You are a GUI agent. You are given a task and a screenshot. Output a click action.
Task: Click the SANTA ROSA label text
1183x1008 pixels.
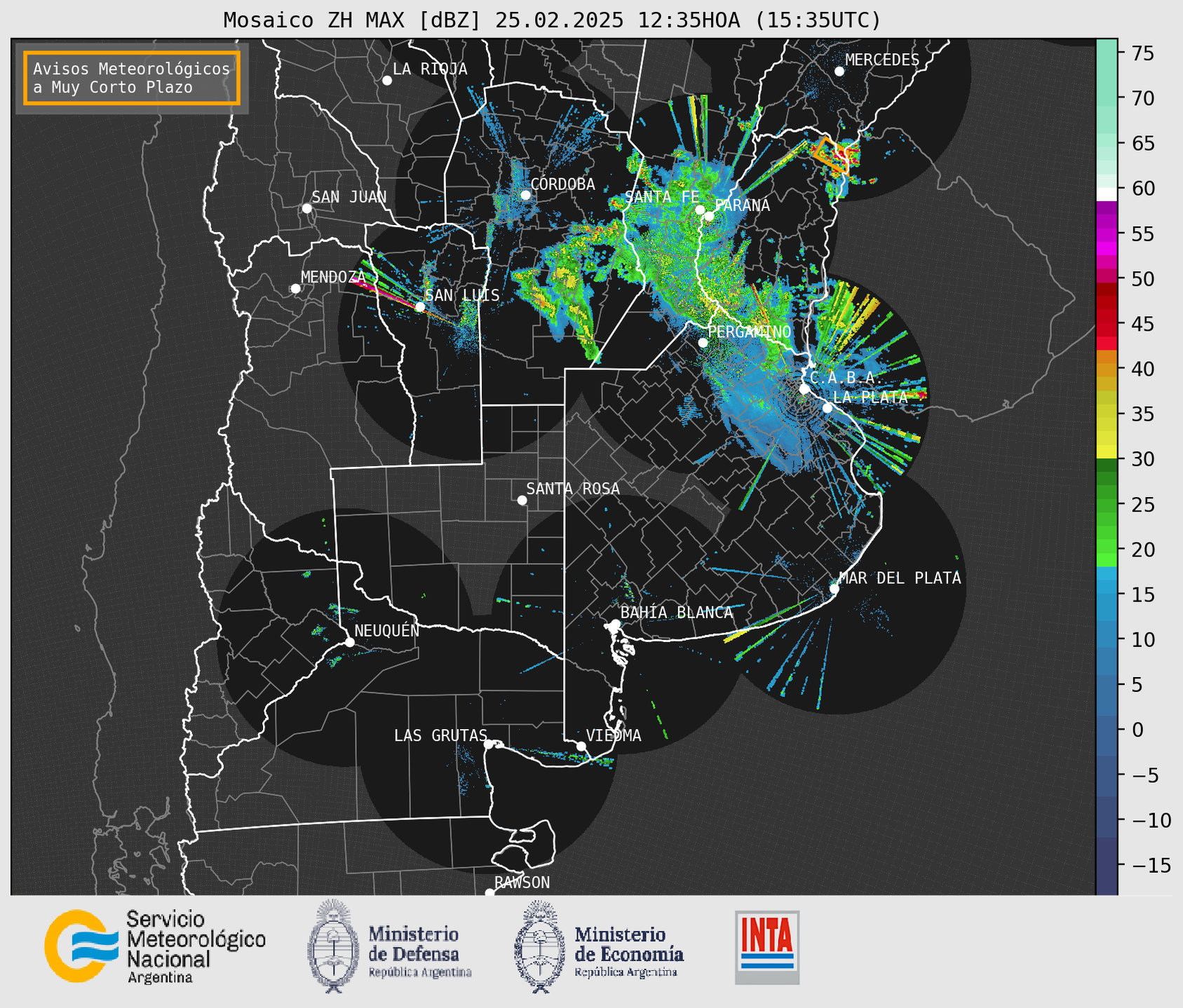click(x=573, y=489)
